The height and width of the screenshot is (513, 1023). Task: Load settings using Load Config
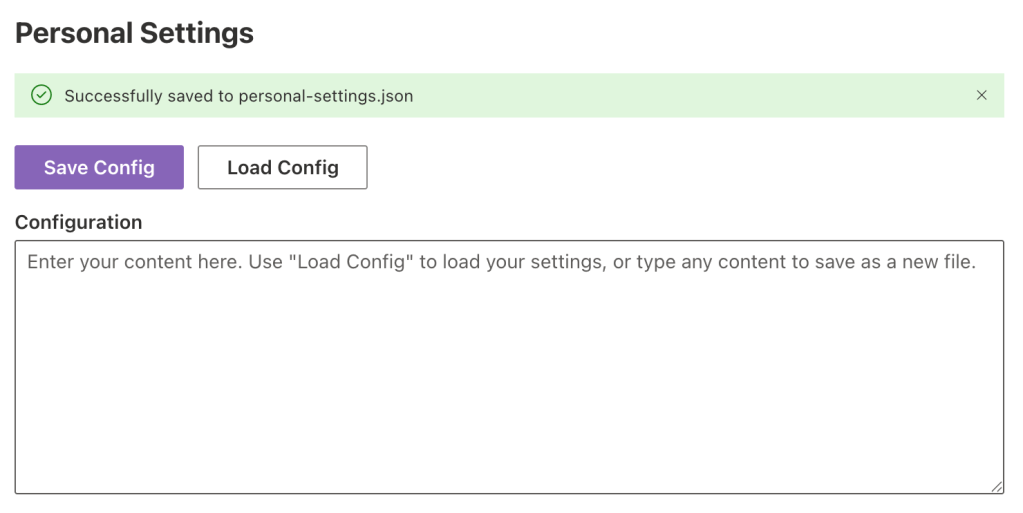282,167
